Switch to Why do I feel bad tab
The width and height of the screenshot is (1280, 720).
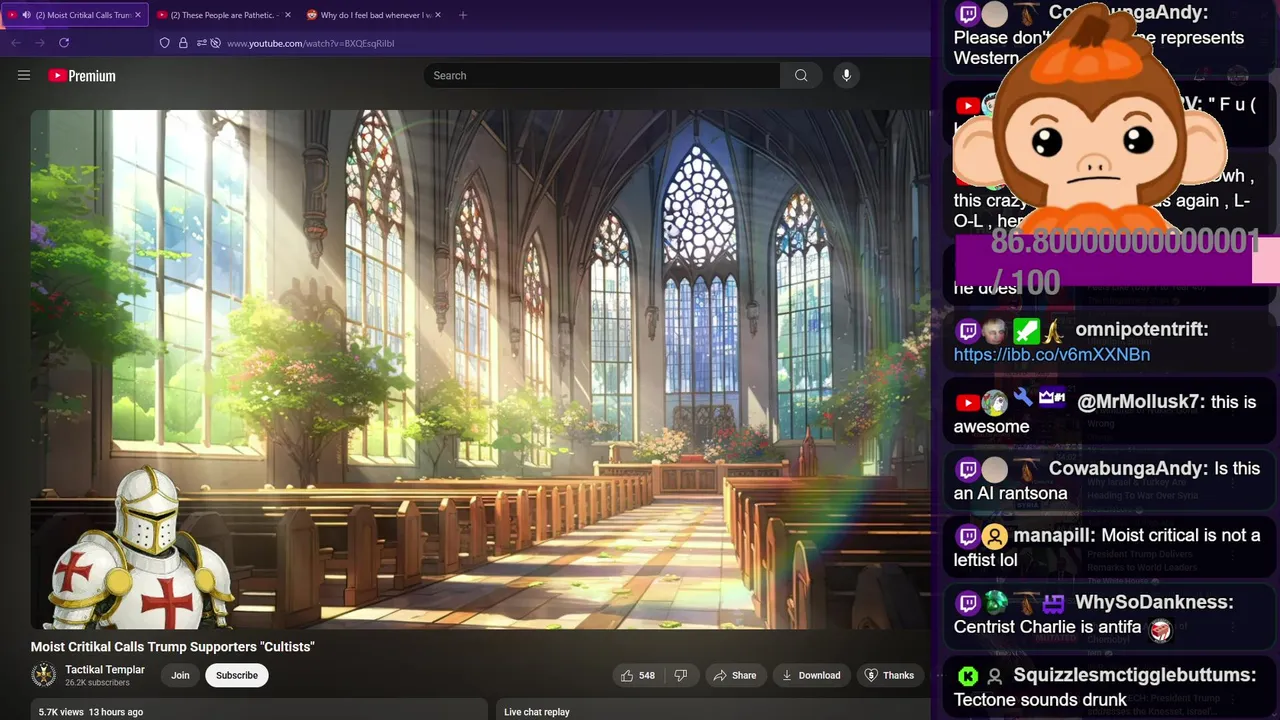[x=374, y=15]
